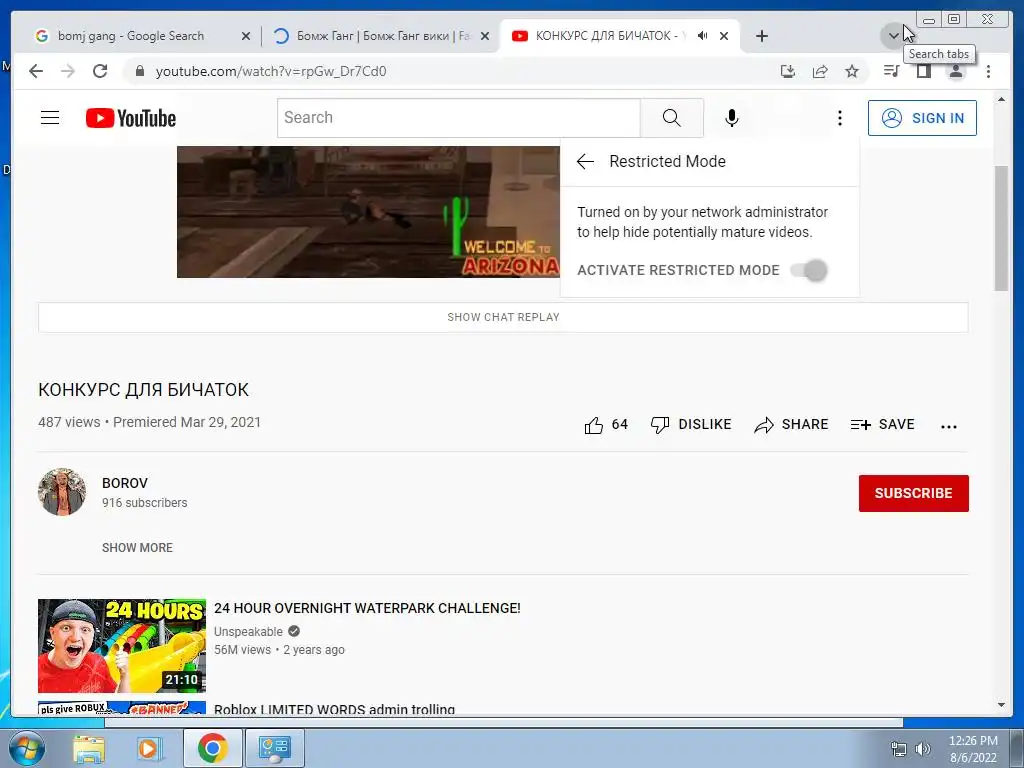Click the network icon in system tray
Image resolution: width=1024 pixels, height=768 pixels.
(x=899, y=748)
